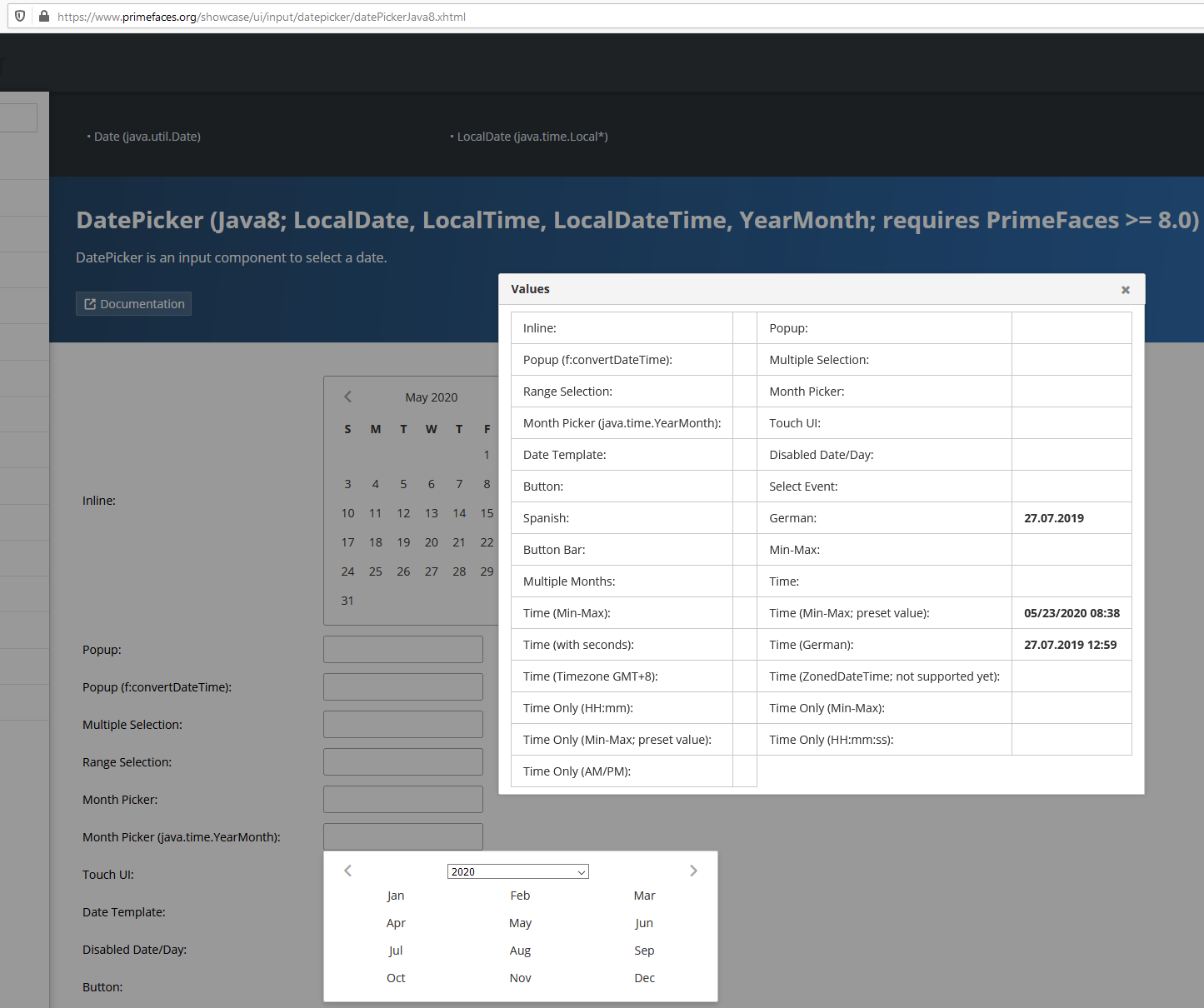This screenshot has width=1204, height=1008.
Task: Click the external-link icon on the Documentation button
Action: point(89,303)
